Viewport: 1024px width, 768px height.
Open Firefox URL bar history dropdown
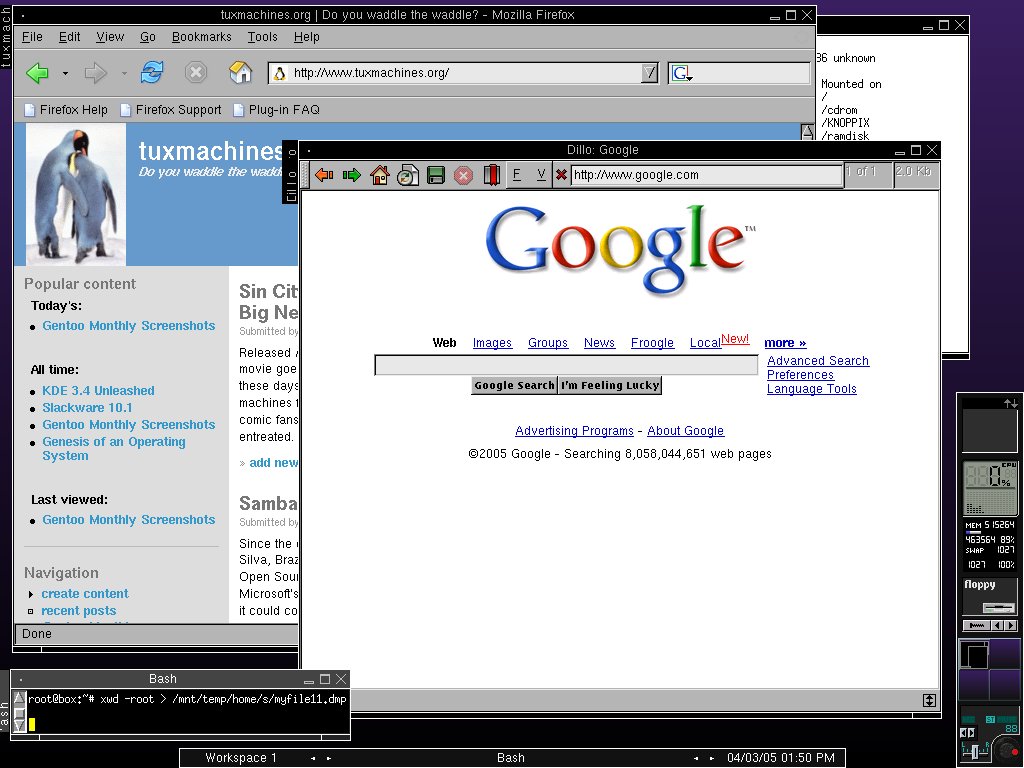(x=649, y=73)
